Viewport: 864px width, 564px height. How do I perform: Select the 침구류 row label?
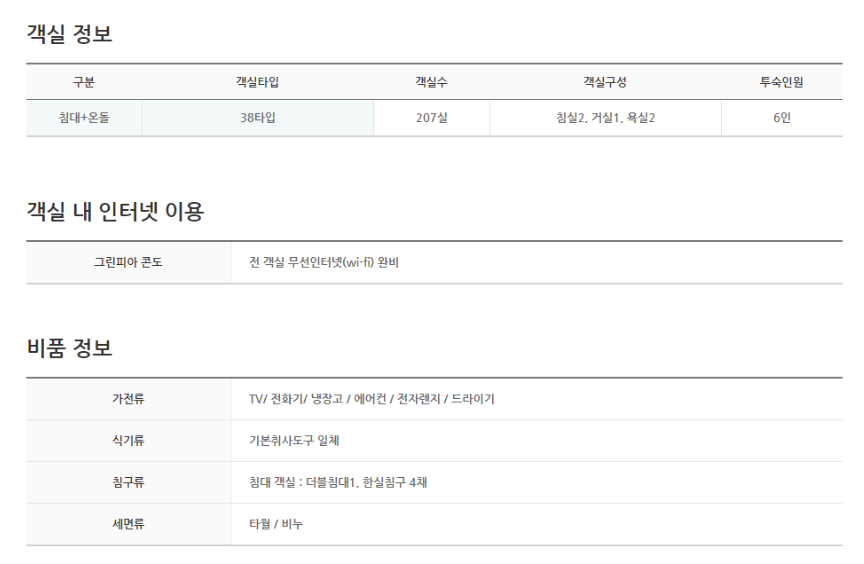pyautogui.click(x=128, y=482)
